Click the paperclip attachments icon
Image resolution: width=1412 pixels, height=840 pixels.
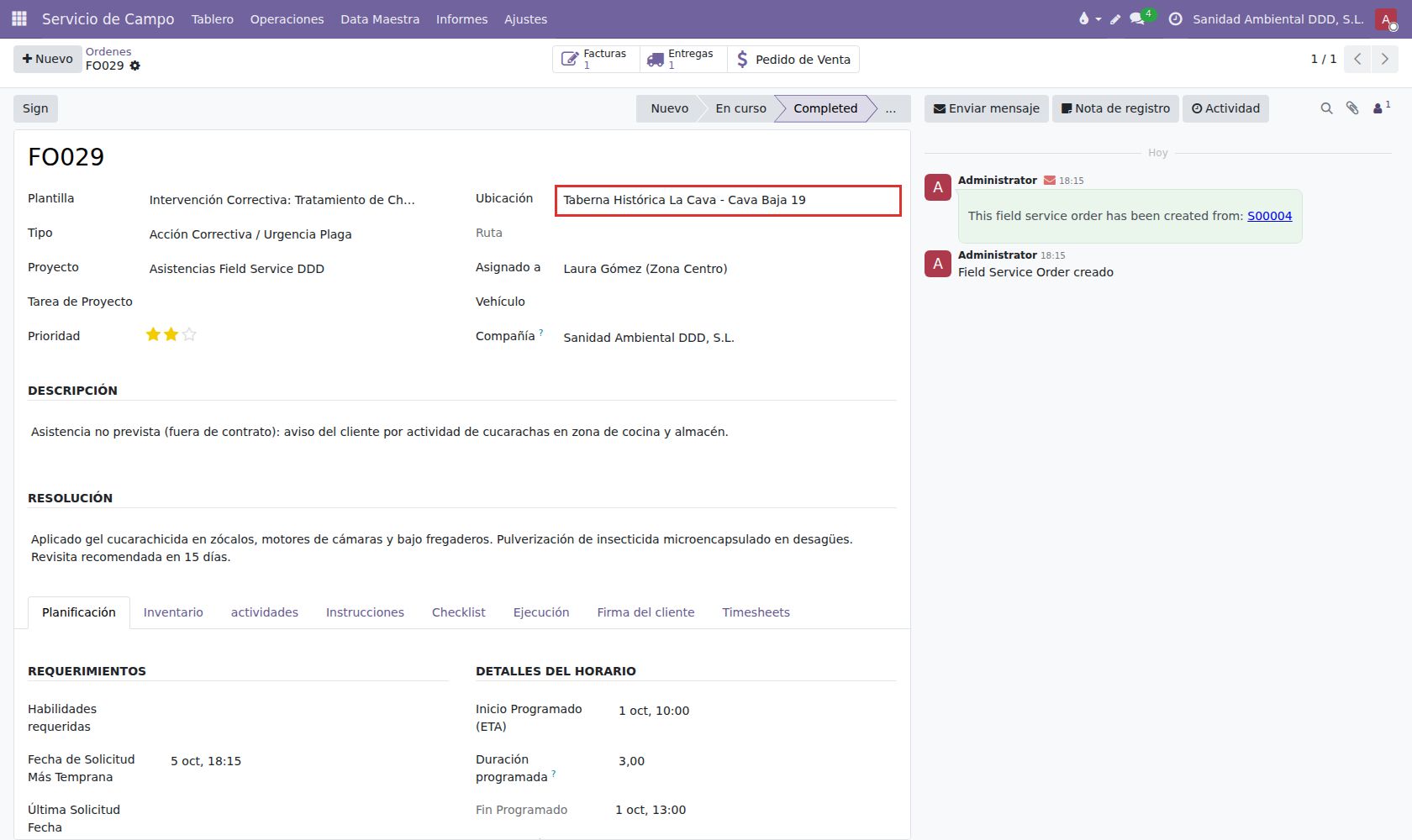click(1352, 108)
